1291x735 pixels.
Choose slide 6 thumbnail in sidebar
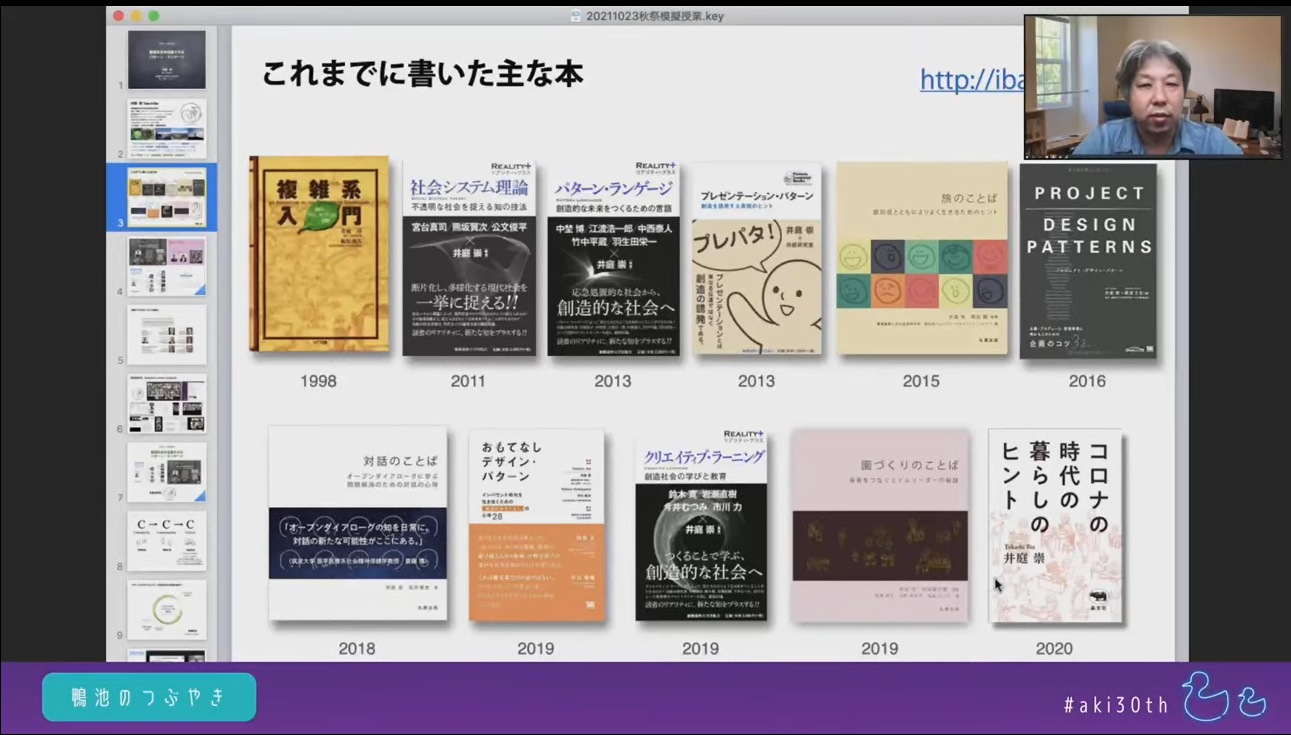(x=167, y=404)
